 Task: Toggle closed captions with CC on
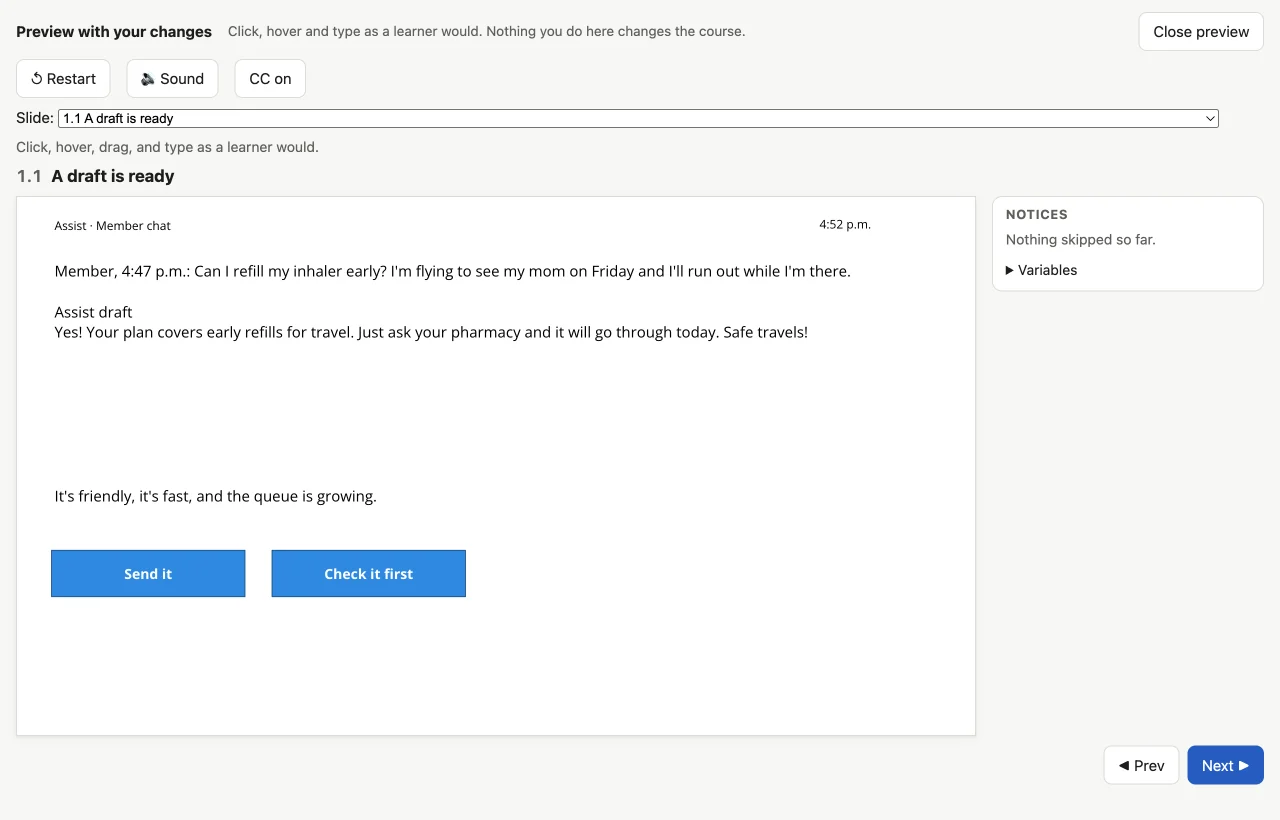pos(270,79)
